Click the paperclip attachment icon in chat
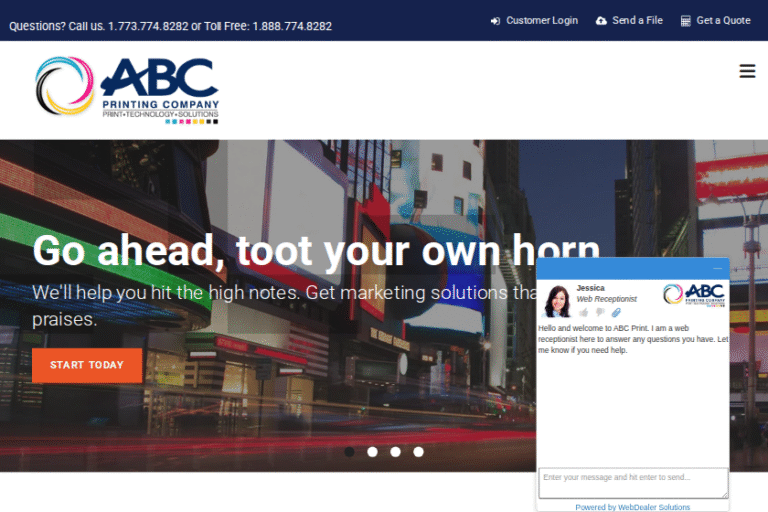This screenshot has width=768, height=512. pyautogui.click(x=616, y=312)
